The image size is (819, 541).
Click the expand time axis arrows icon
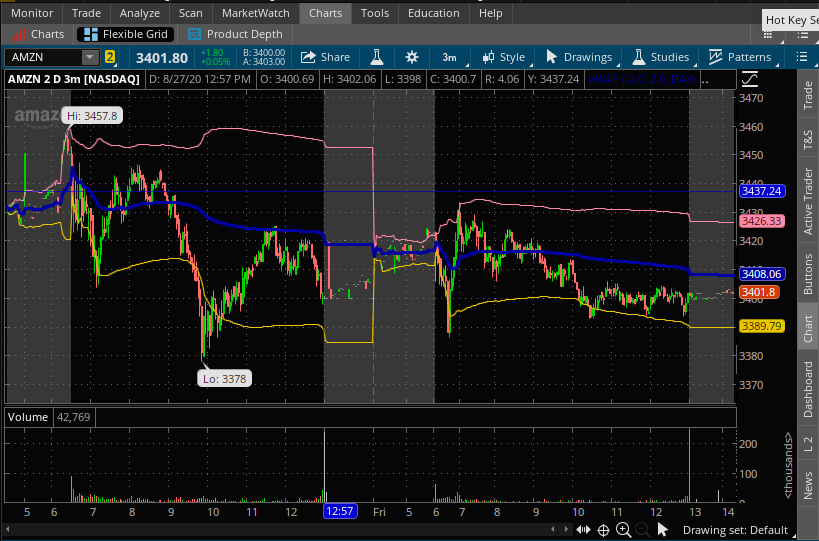tap(583, 530)
